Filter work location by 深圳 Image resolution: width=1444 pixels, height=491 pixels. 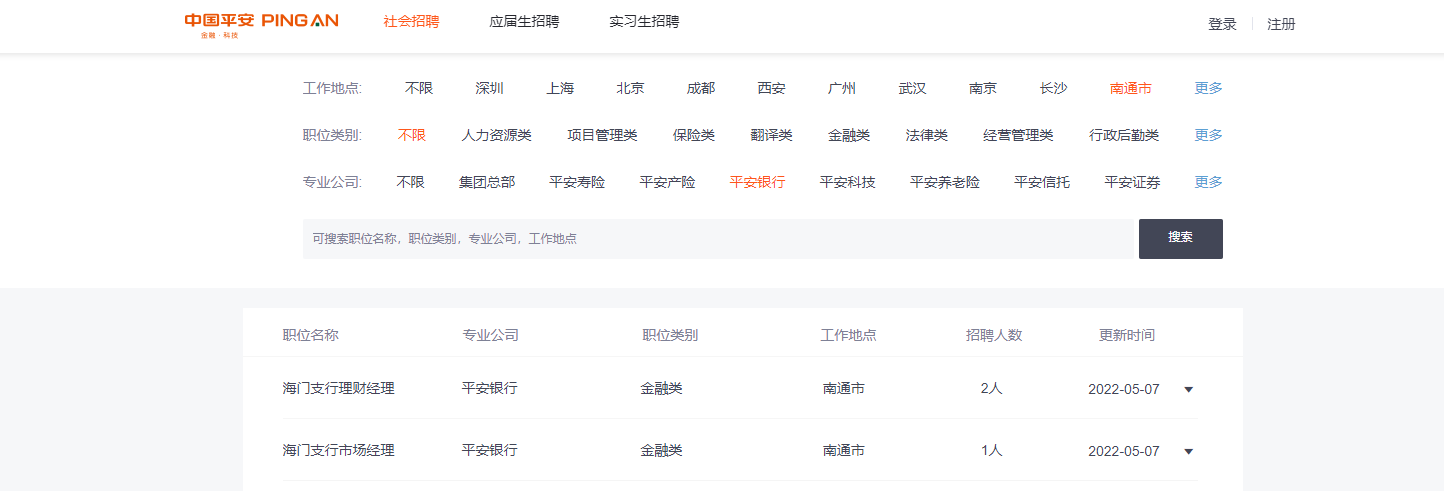coord(490,88)
